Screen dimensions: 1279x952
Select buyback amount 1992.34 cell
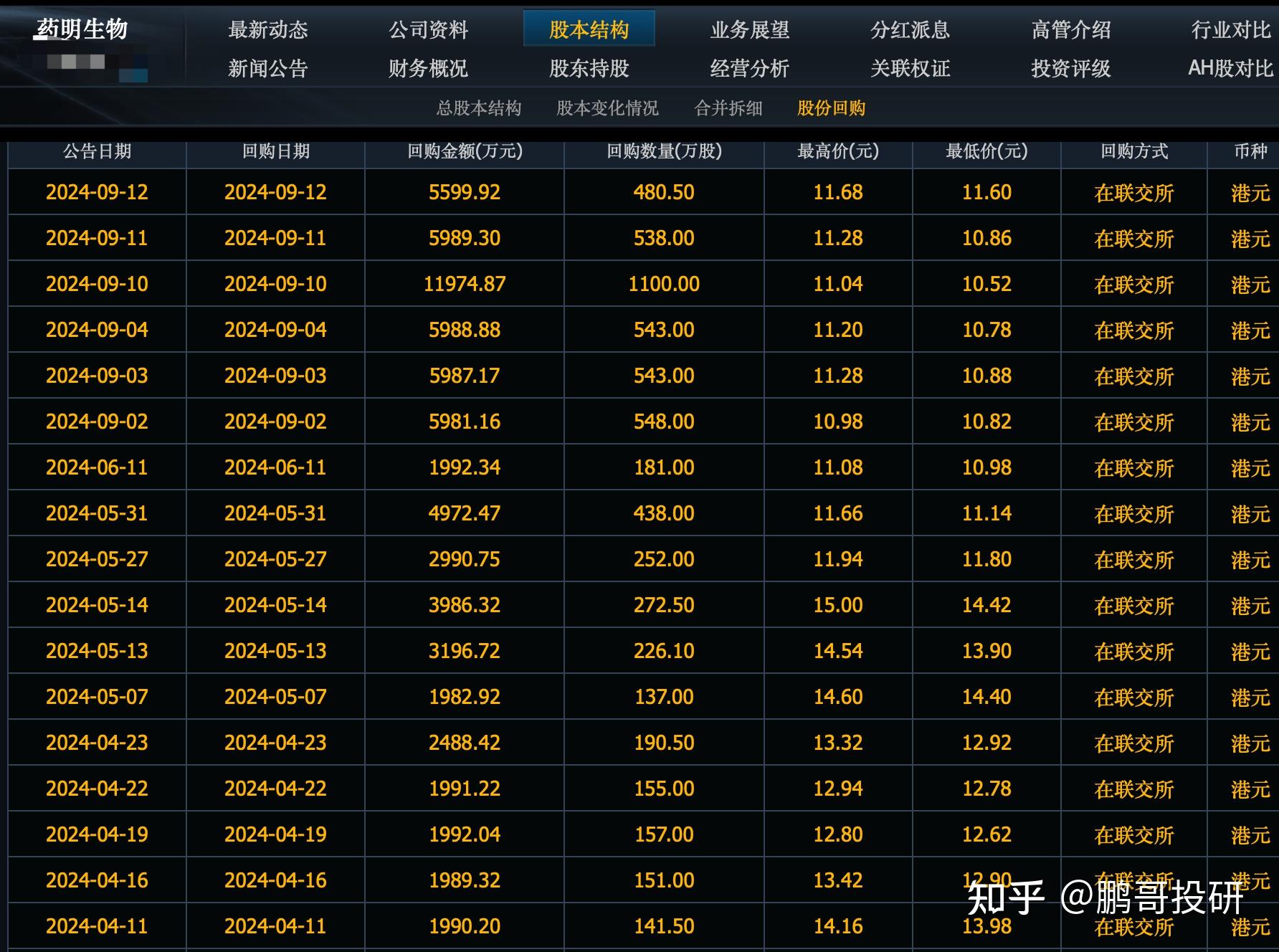tap(465, 467)
